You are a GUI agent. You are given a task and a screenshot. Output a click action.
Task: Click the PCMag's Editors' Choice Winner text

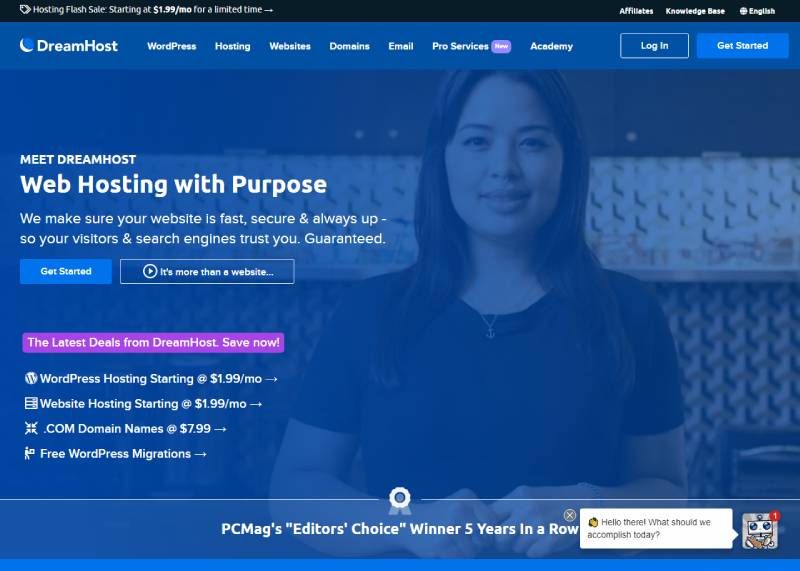coord(400,529)
